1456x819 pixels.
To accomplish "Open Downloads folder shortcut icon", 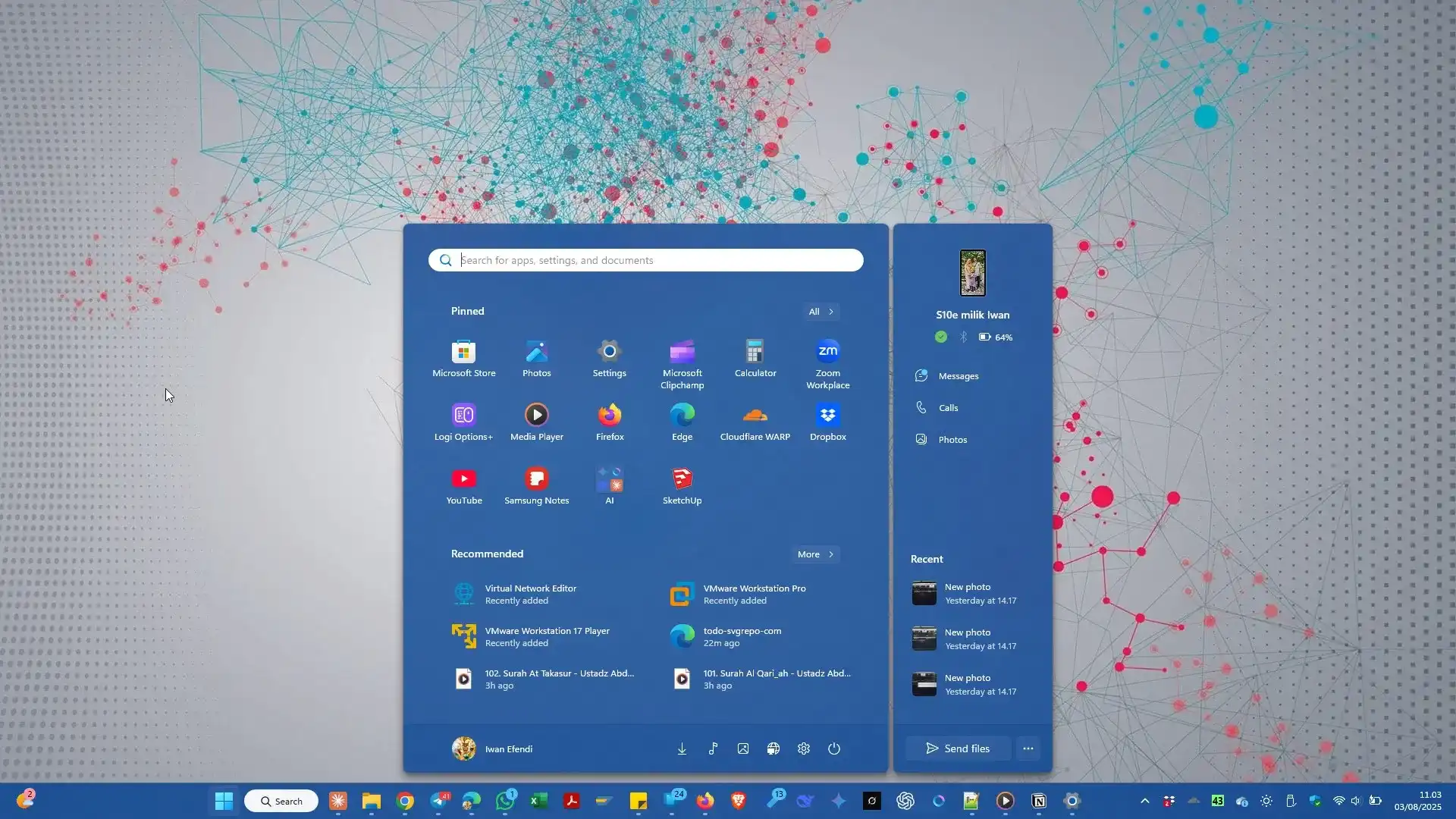I will [682, 748].
